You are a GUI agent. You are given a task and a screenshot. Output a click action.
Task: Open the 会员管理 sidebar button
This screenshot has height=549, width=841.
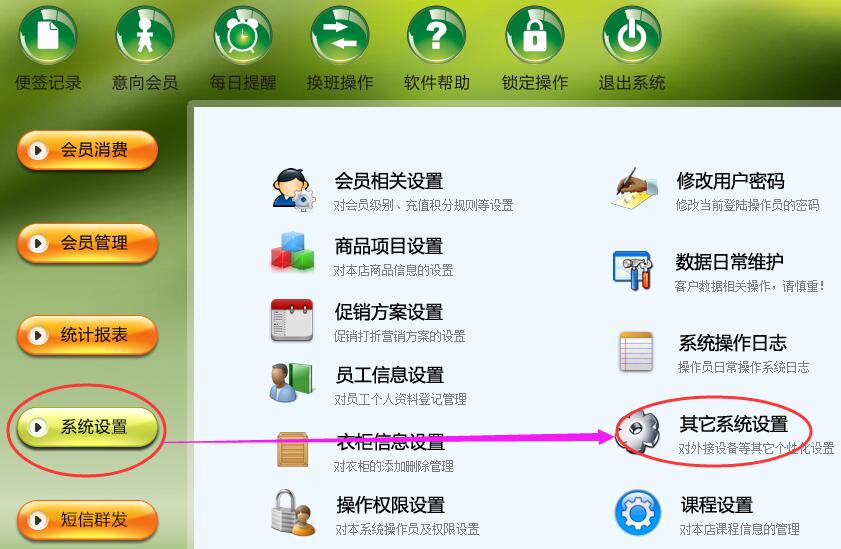coord(87,243)
